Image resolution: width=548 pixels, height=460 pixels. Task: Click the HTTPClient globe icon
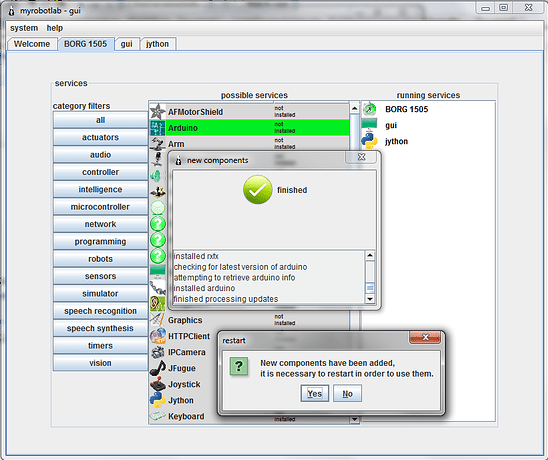158,336
